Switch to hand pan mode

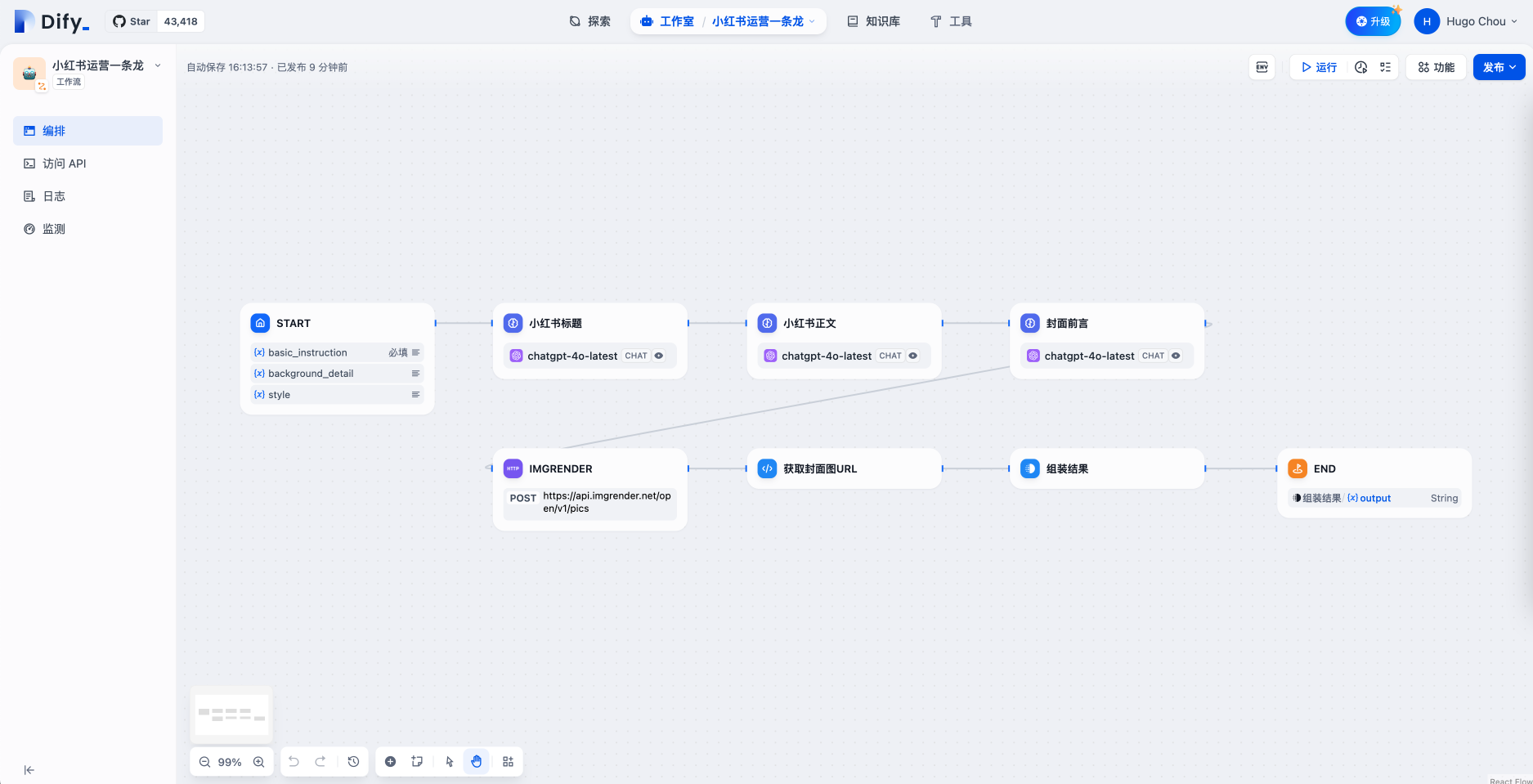point(477,762)
